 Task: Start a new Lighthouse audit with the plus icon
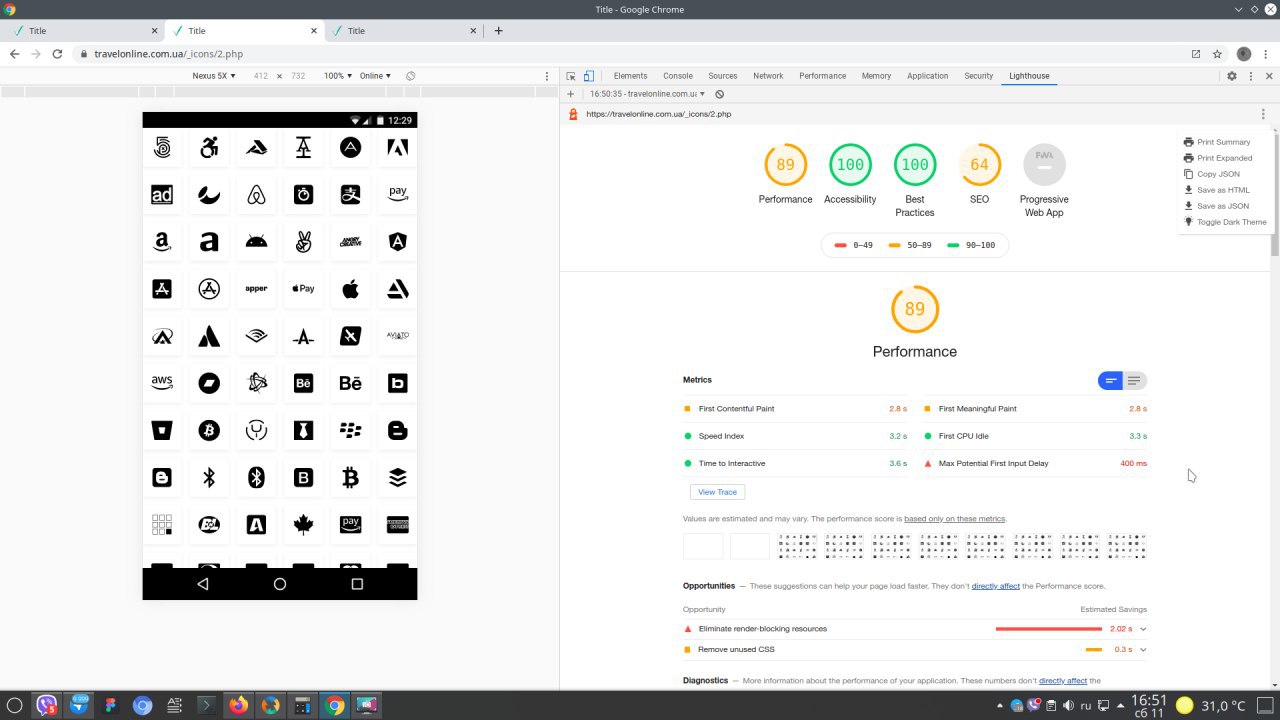pos(571,94)
